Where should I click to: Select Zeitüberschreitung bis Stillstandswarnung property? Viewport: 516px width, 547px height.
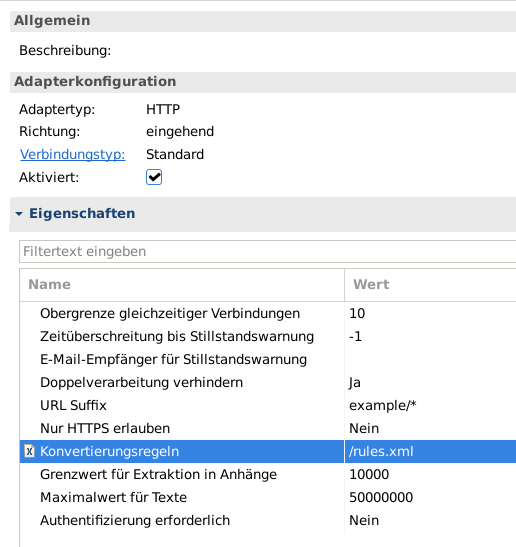[268, 336]
